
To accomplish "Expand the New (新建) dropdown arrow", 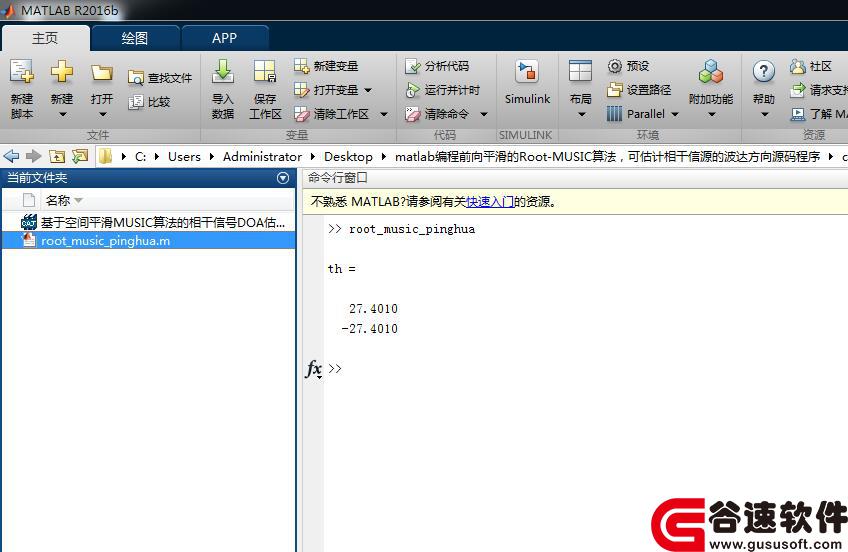I will pos(62,114).
